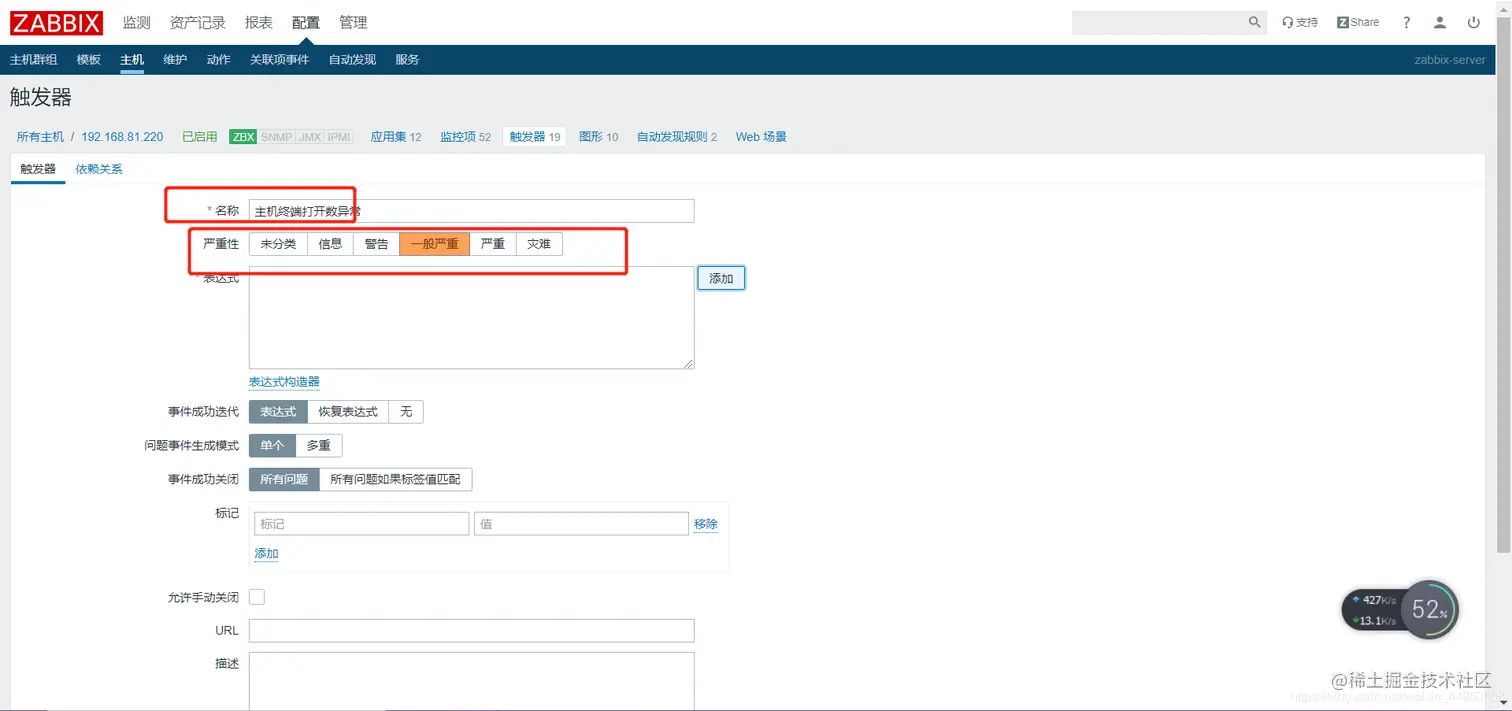Select severity 未分类
This screenshot has width=1512, height=711.
(x=278, y=244)
